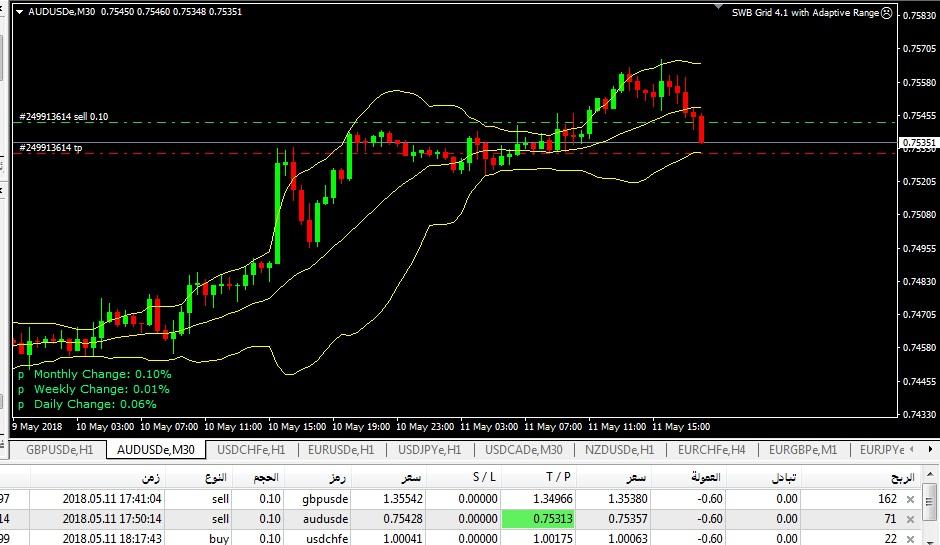Close the usdchfe buy position

point(910,538)
